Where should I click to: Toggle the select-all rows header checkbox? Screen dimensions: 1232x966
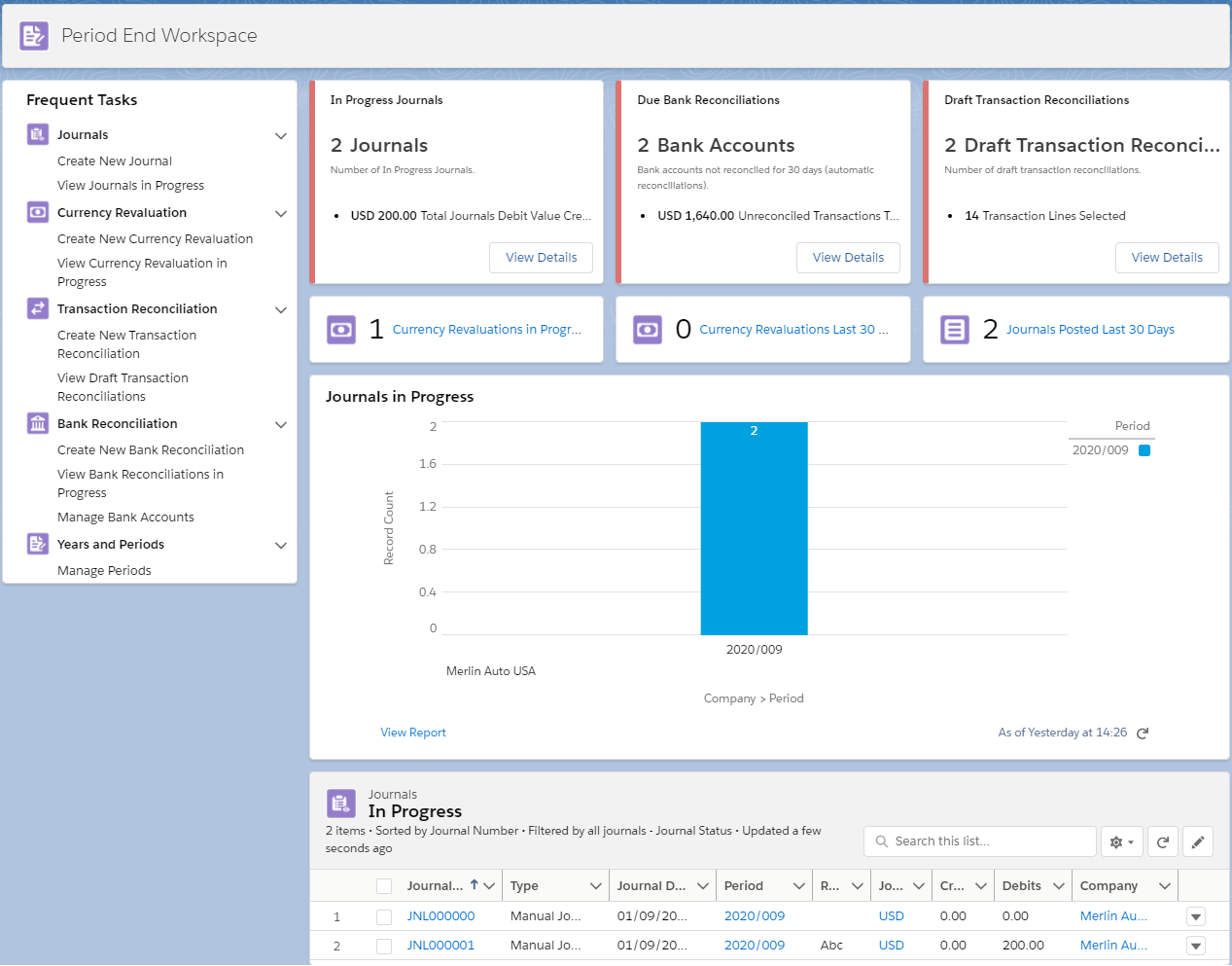(384, 886)
